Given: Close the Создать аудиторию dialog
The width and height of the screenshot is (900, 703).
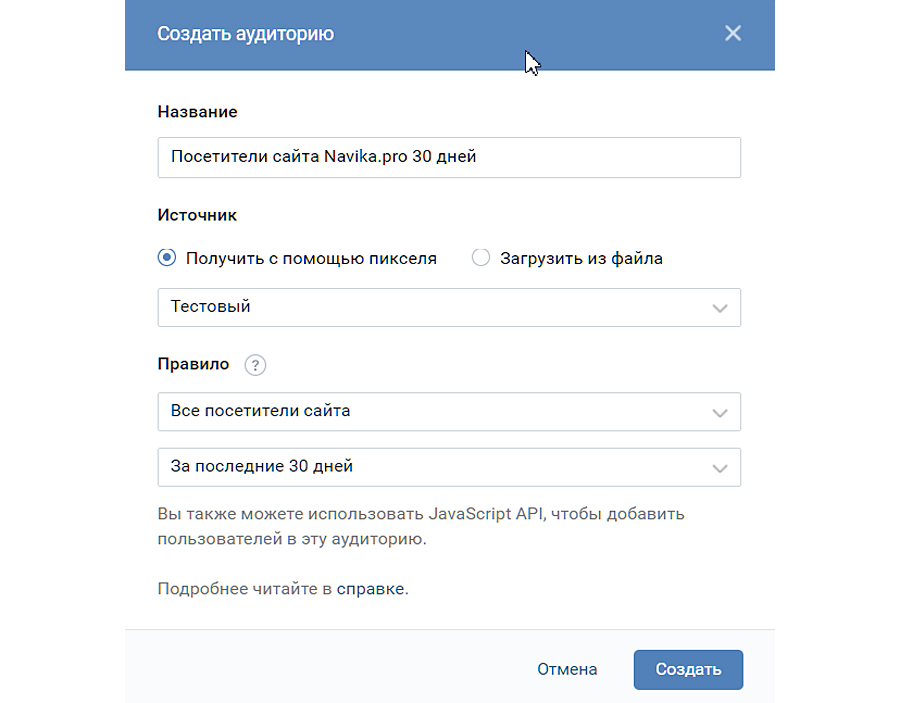Looking at the screenshot, I should [x=733, y=34].
